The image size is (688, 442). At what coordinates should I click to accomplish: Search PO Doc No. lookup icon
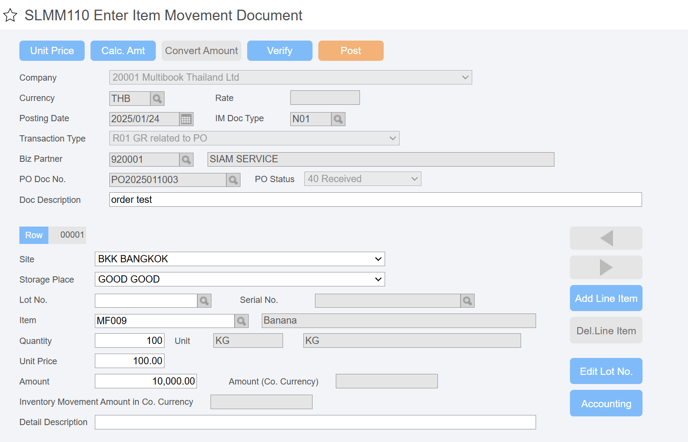233,180
